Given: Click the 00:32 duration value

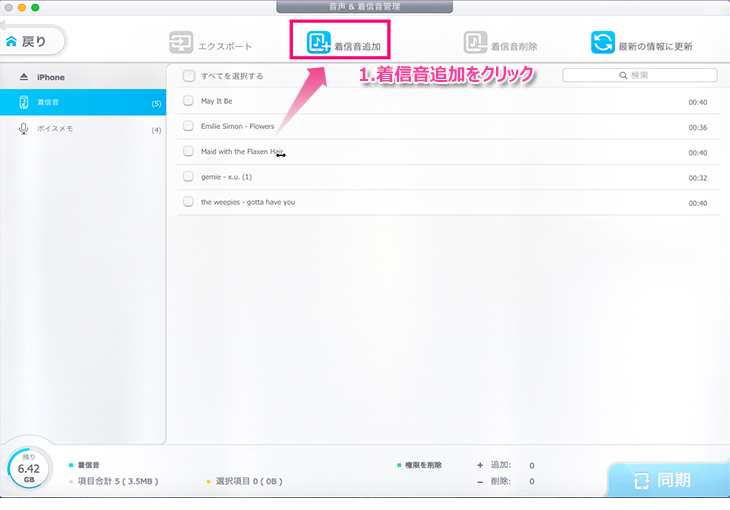Looking at the screenshot, I should point(698,178).
